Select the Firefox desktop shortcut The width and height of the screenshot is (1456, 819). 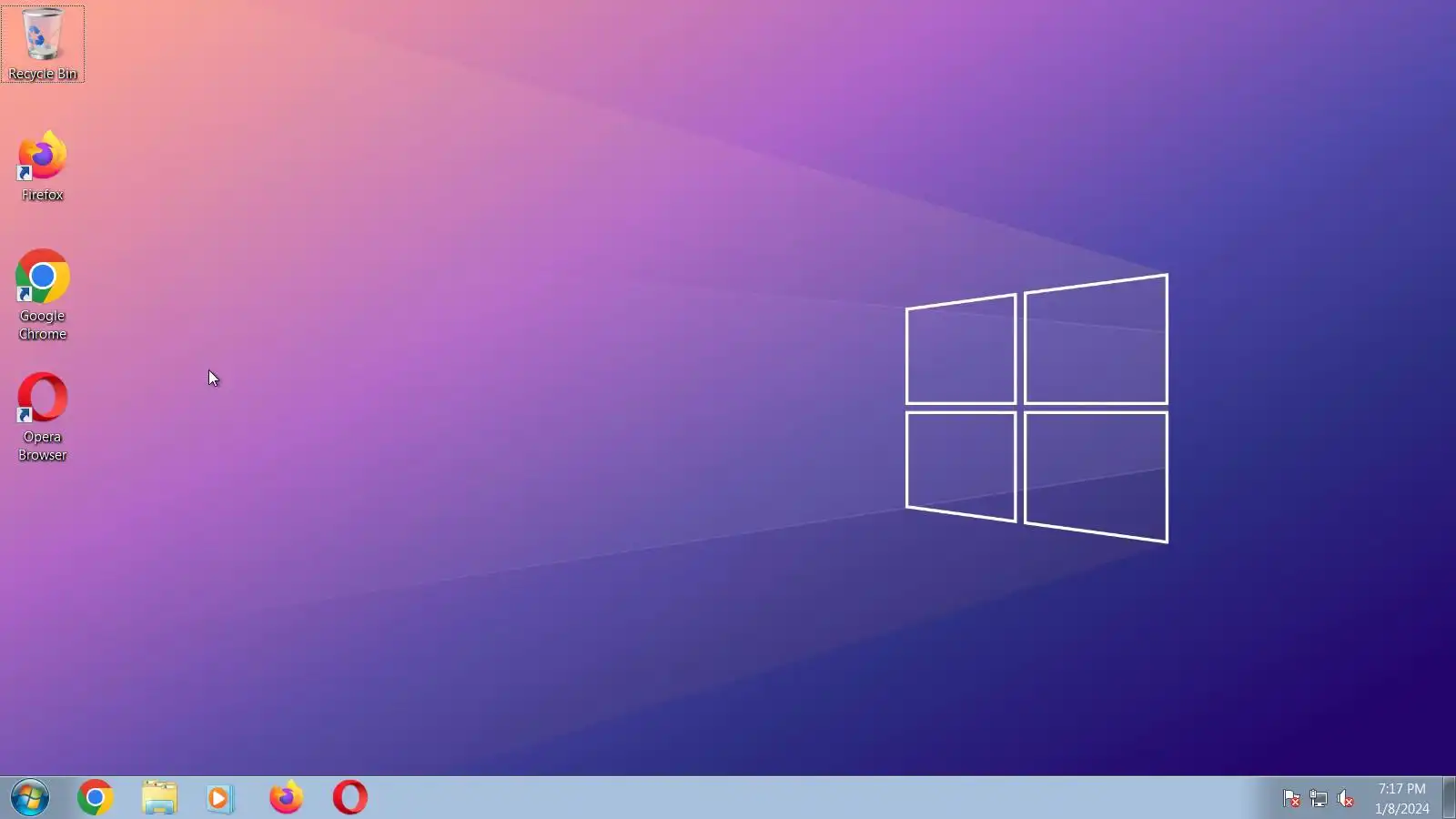pos(42,166)
